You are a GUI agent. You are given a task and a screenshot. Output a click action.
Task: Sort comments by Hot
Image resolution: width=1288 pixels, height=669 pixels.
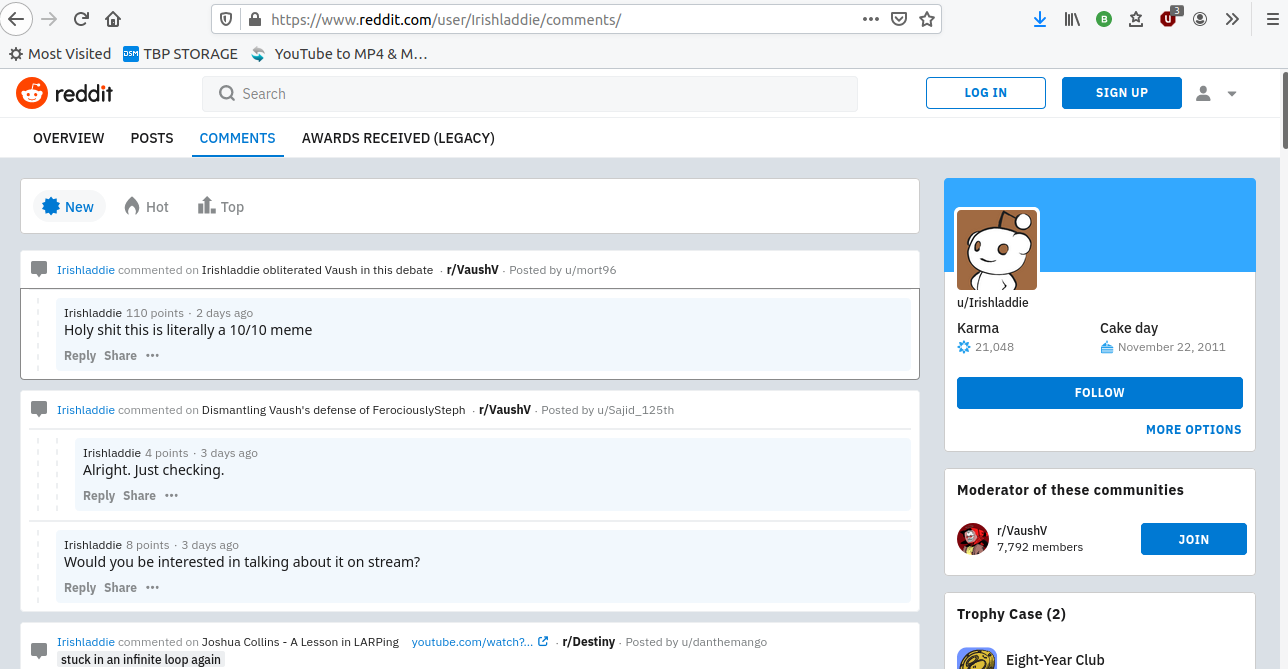pos(146,206)
